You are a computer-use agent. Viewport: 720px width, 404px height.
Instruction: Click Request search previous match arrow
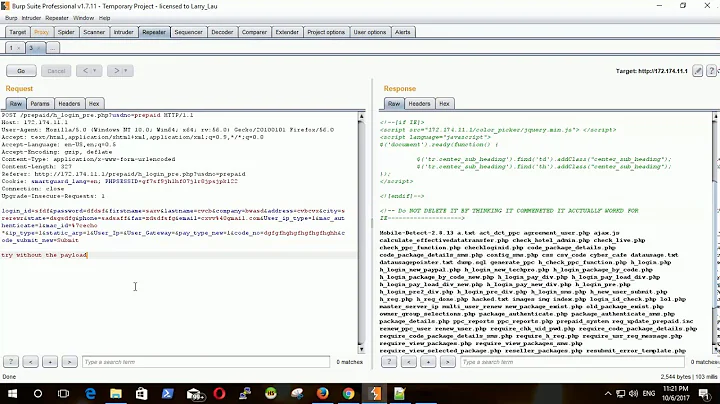(x=30, y=361)
